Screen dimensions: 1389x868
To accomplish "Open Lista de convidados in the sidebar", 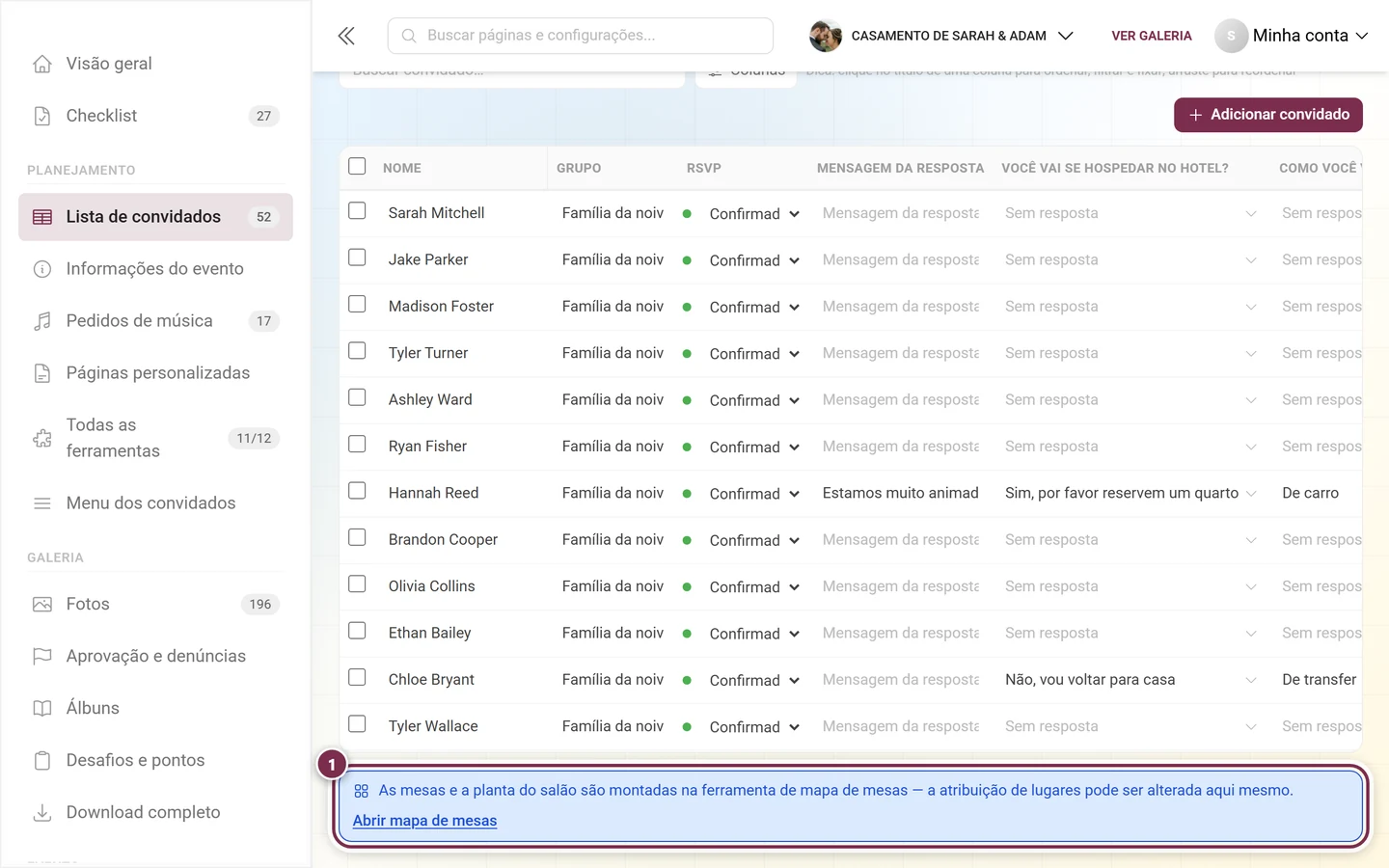I will 155,217.
